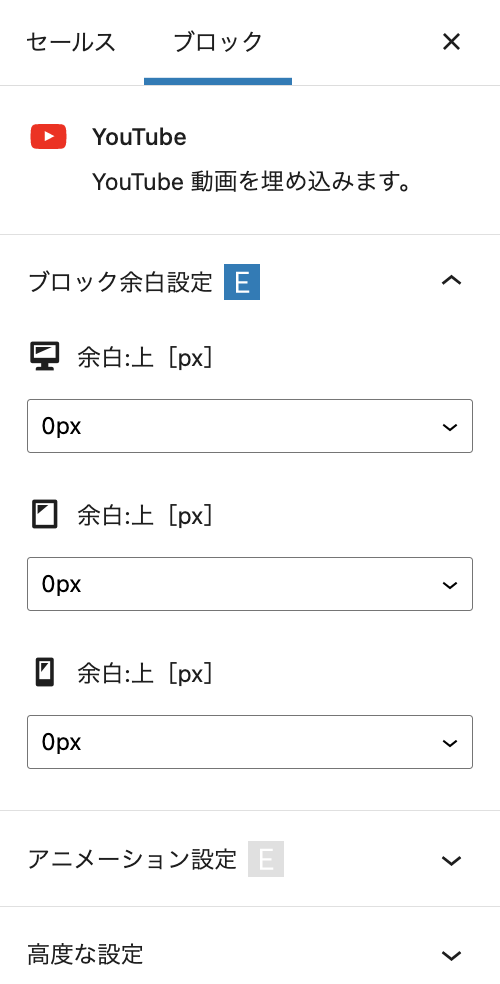The width and height of the screenshot is (500, 984).
Task: Click the YouTube 動画を埋め込みます description text
Action: click(x=252, y=183)
